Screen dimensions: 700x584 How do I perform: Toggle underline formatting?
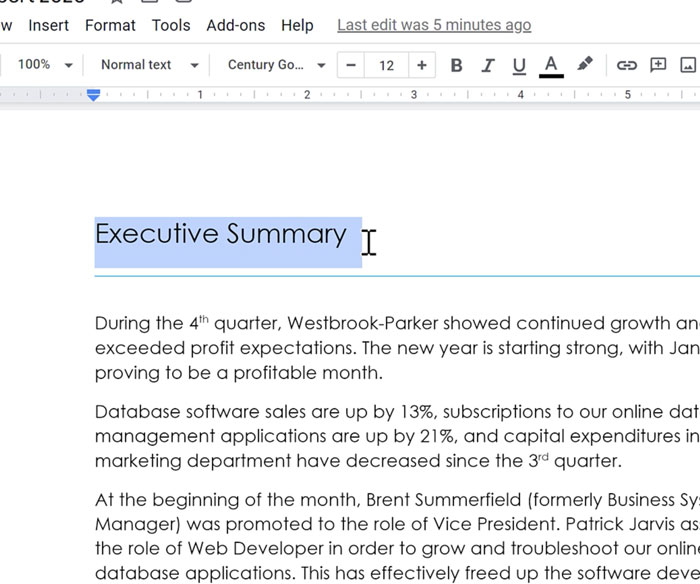518,65
